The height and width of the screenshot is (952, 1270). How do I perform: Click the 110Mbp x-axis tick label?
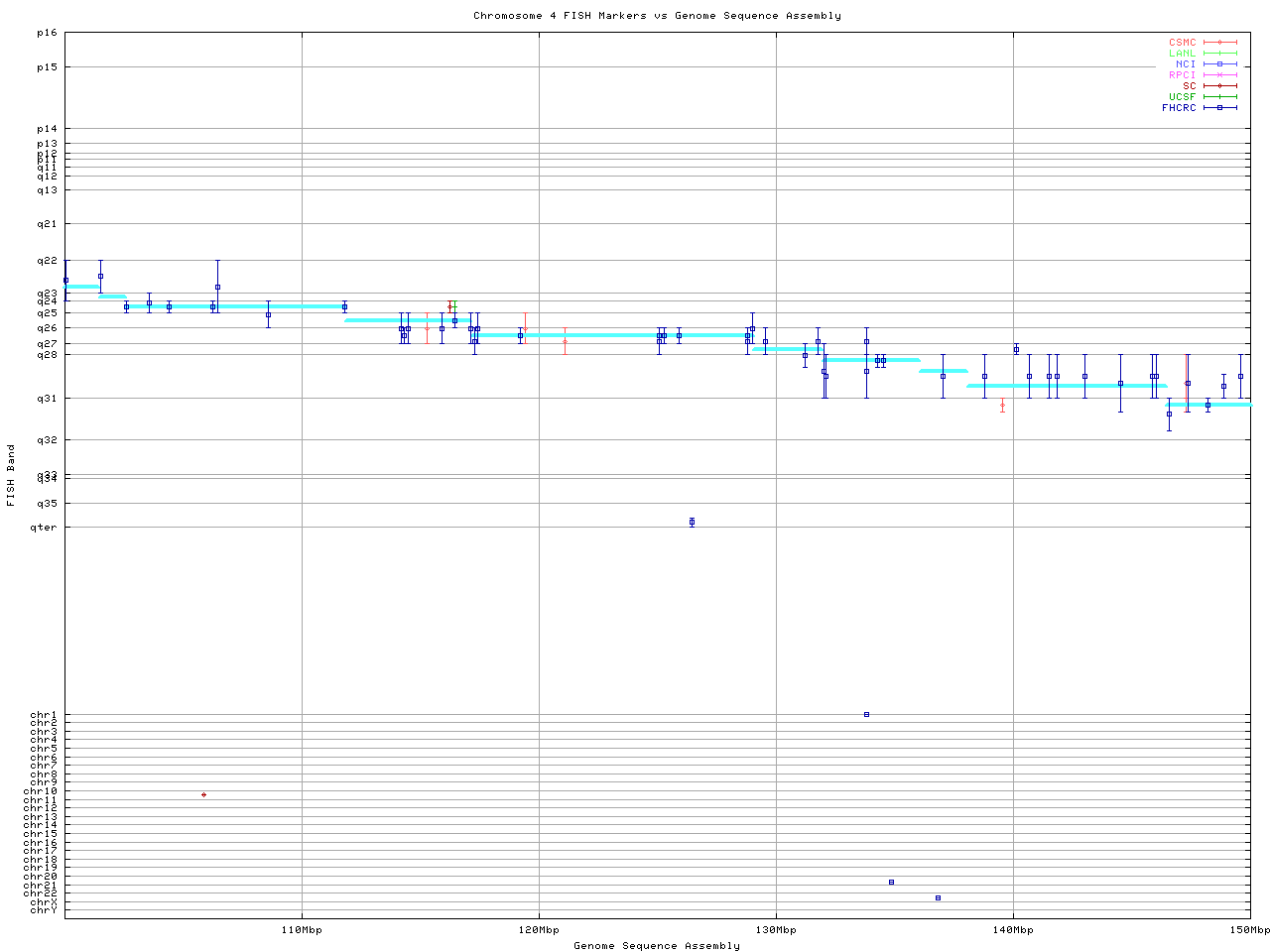click(x=302, y=930)
